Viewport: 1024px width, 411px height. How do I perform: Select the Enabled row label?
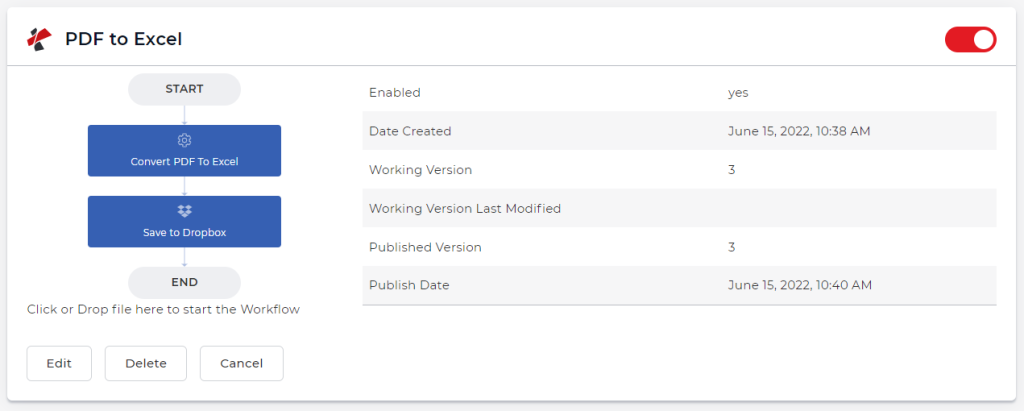[x=394, y=92]
